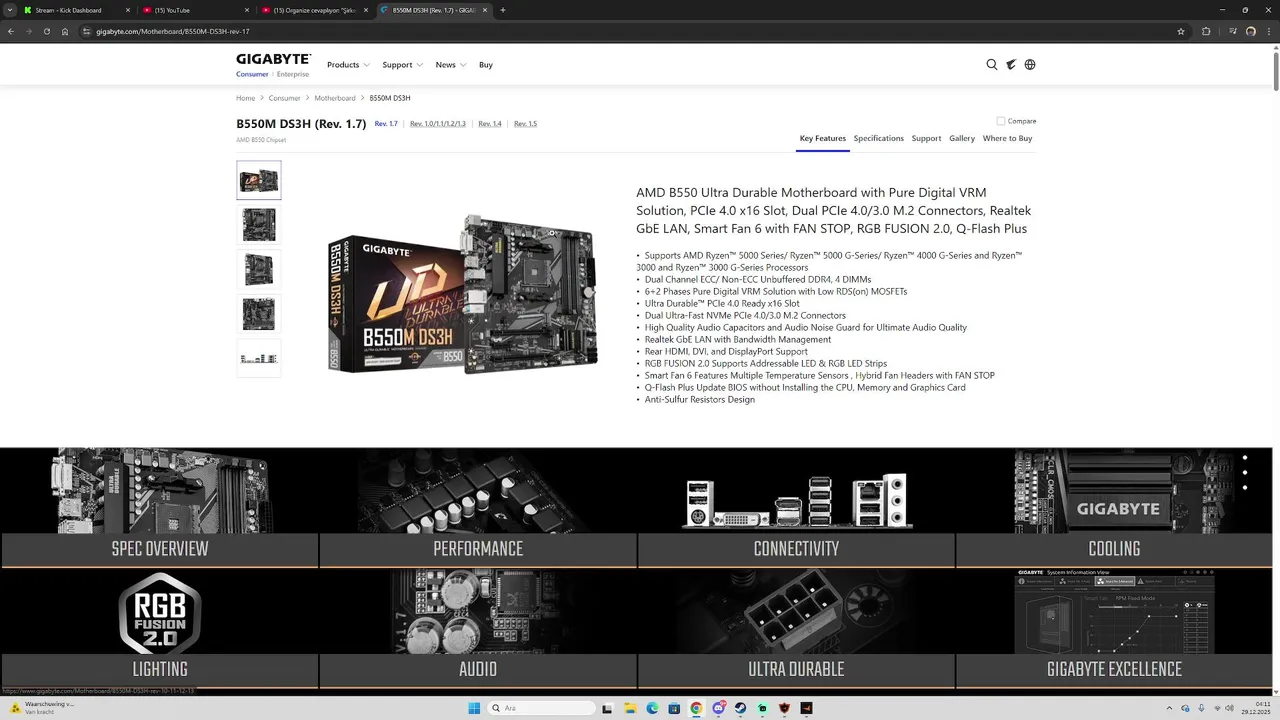Open Steam from the taskbar

pyautogui.click(x=740, y=708)
